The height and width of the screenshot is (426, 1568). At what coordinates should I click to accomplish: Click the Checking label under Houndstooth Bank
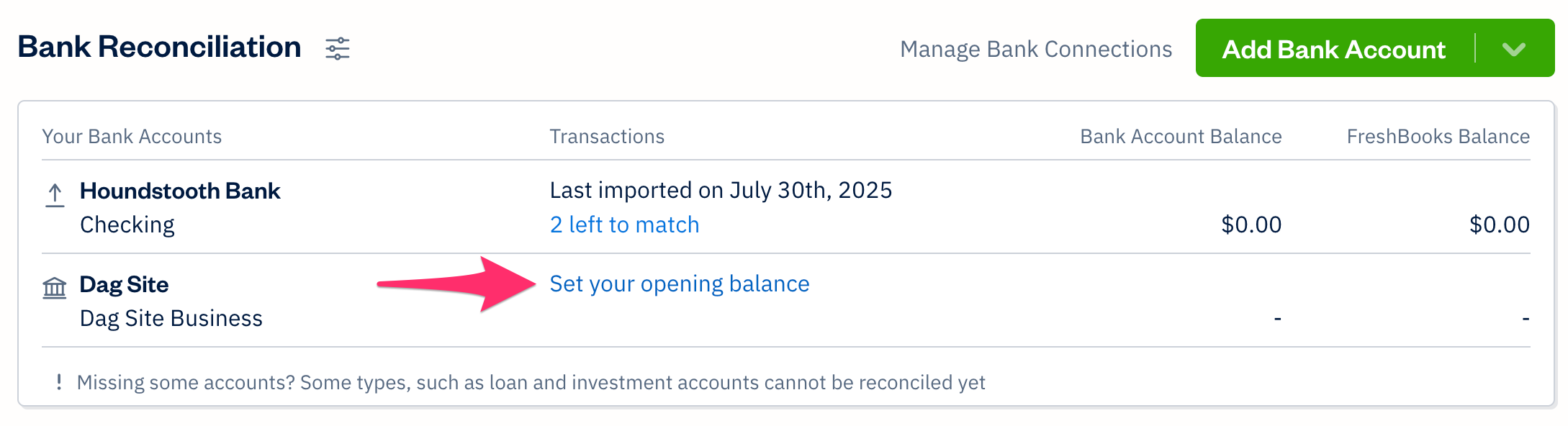127,225
